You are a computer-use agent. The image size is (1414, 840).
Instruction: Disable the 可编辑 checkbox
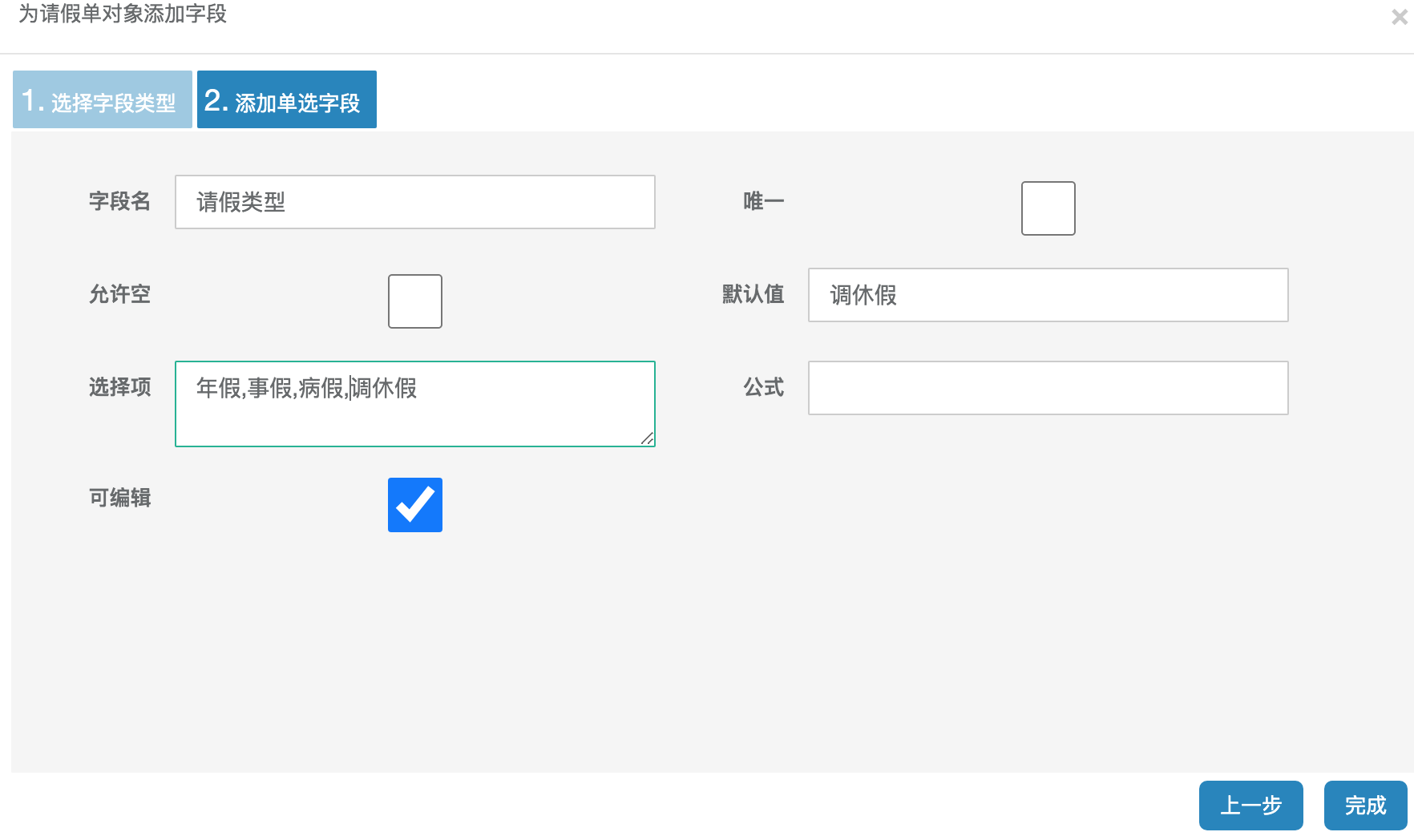[x=414, y=504]
